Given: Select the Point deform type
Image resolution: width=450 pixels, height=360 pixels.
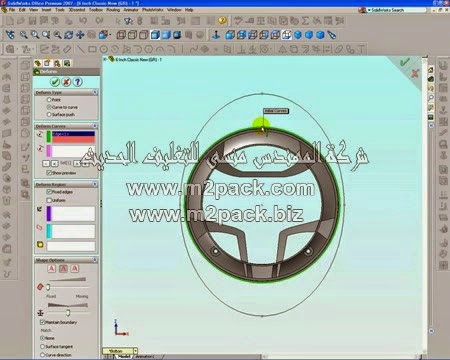Looking at the screenshot, I should tap(49, 100).
